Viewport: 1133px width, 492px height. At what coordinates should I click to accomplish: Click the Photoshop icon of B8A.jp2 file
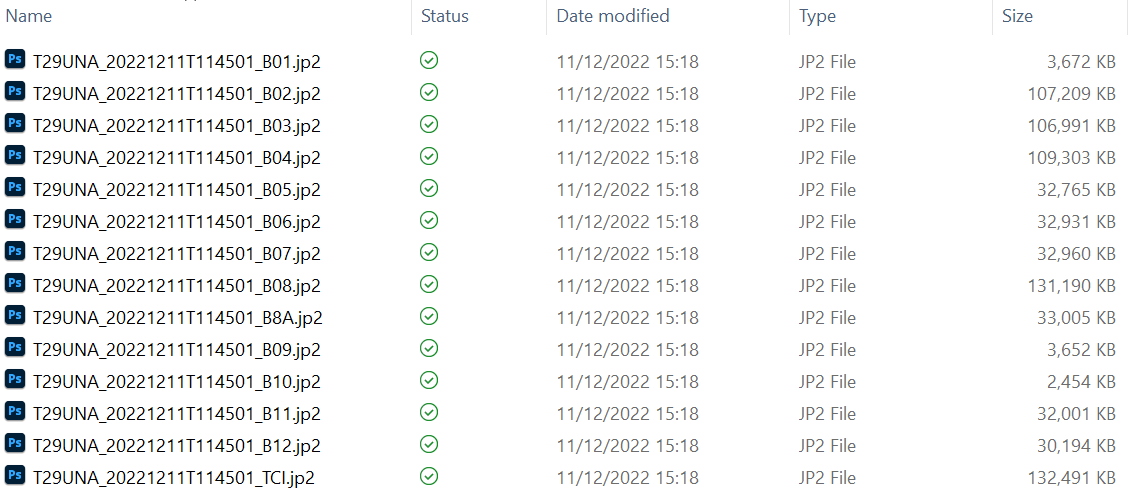(14, 315)
